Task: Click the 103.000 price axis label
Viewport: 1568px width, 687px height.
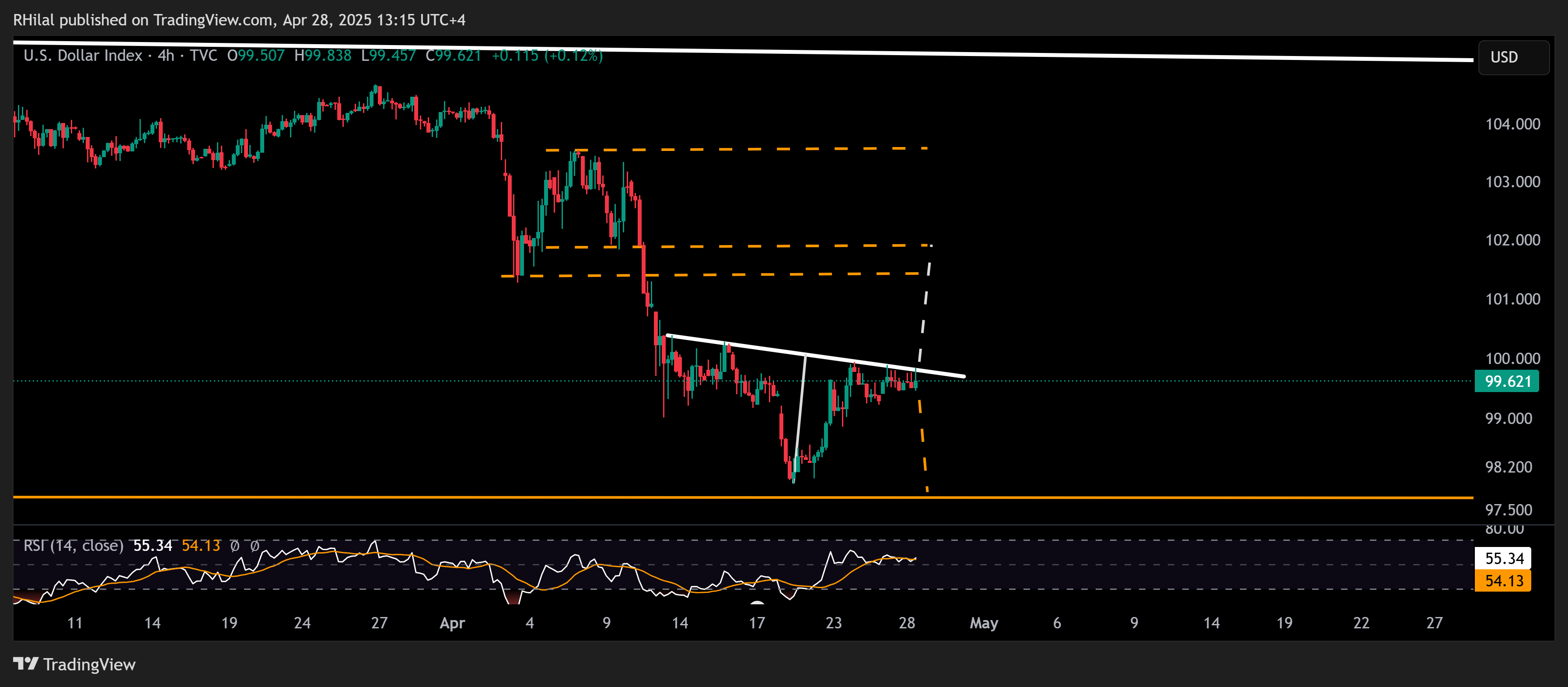Action: coord(1512,182)
